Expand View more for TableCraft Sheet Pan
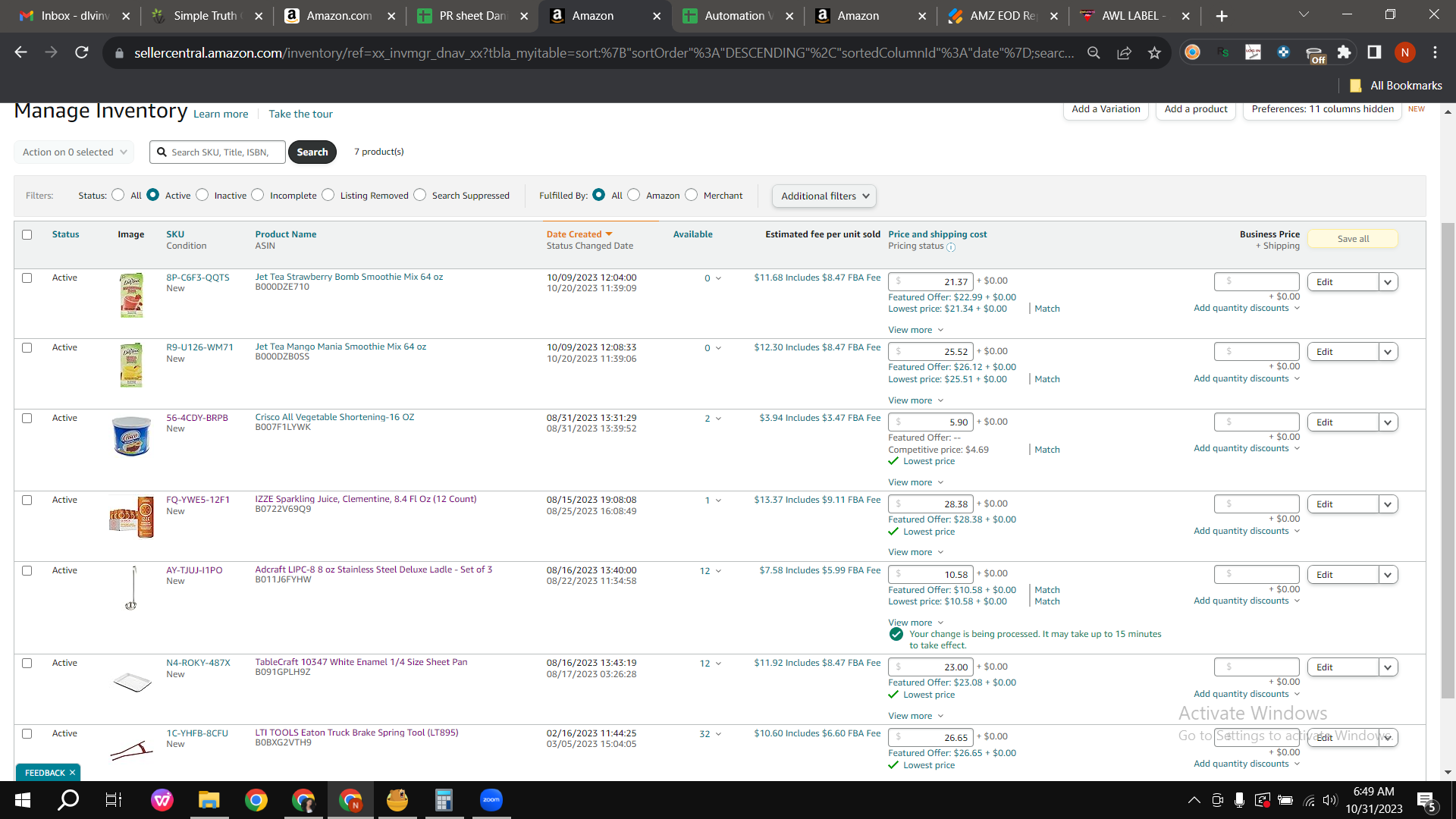This screenshot has width=1456, height=819. click(x=916, y=716)
